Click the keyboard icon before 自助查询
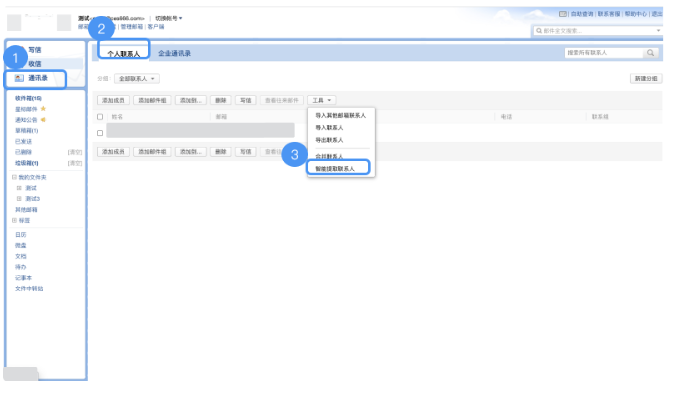The width and height of the screenshot is (673, 398). pyautogui.click(x=563, y=14)
